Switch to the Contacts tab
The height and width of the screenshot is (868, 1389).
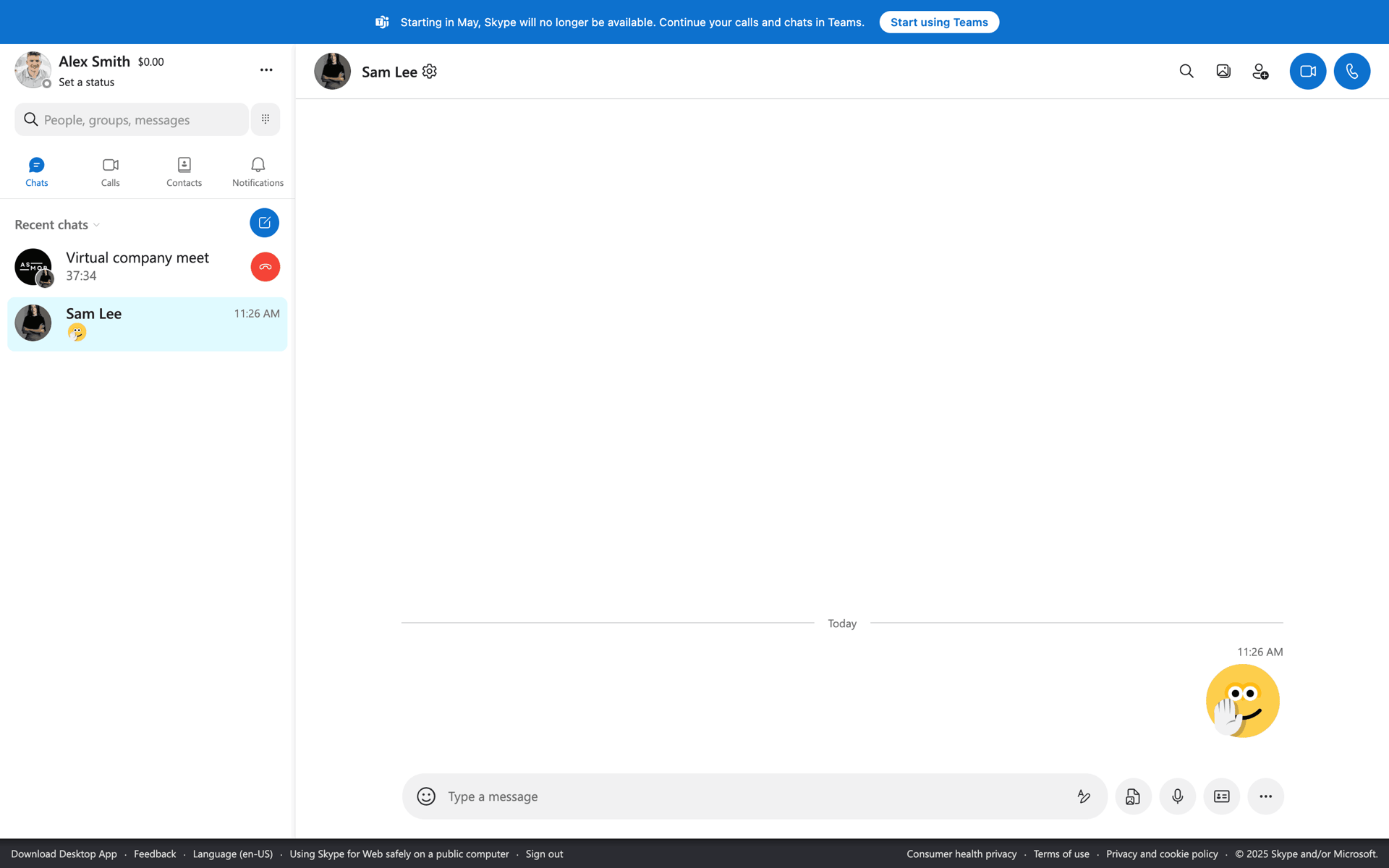pos(184,172)
